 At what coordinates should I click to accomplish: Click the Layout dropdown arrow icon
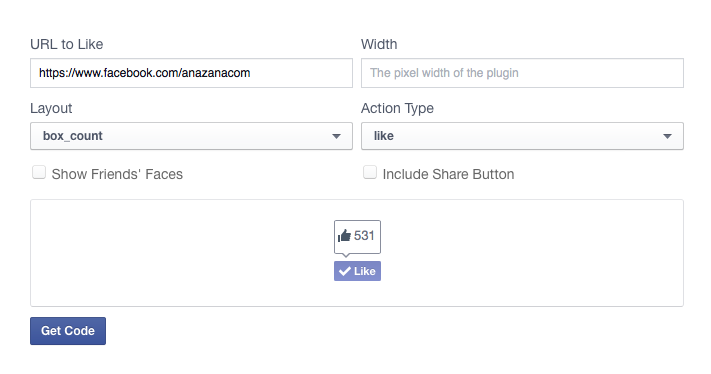click(336, 136)
